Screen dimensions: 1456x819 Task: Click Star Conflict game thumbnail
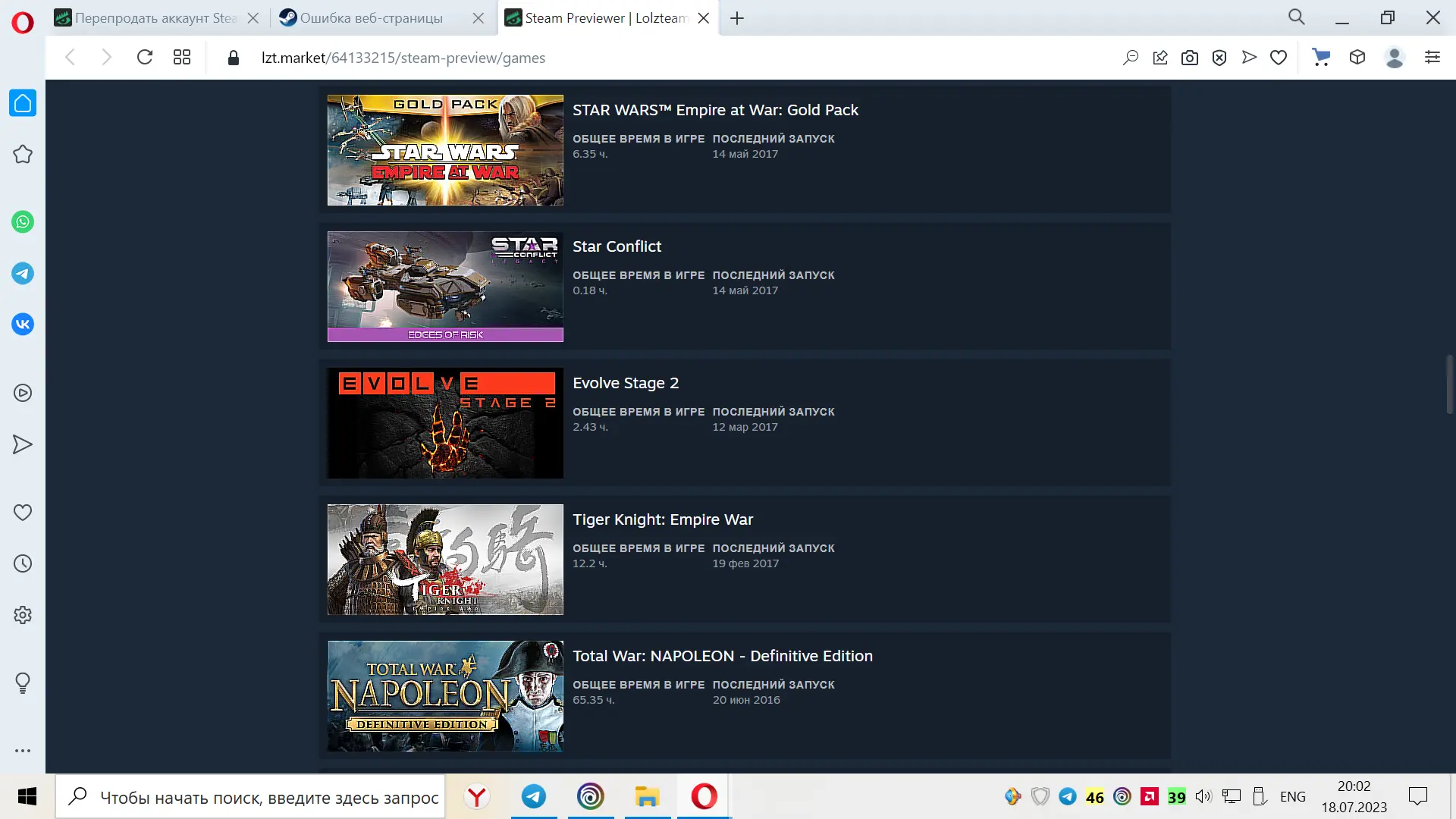coord(445,287)
